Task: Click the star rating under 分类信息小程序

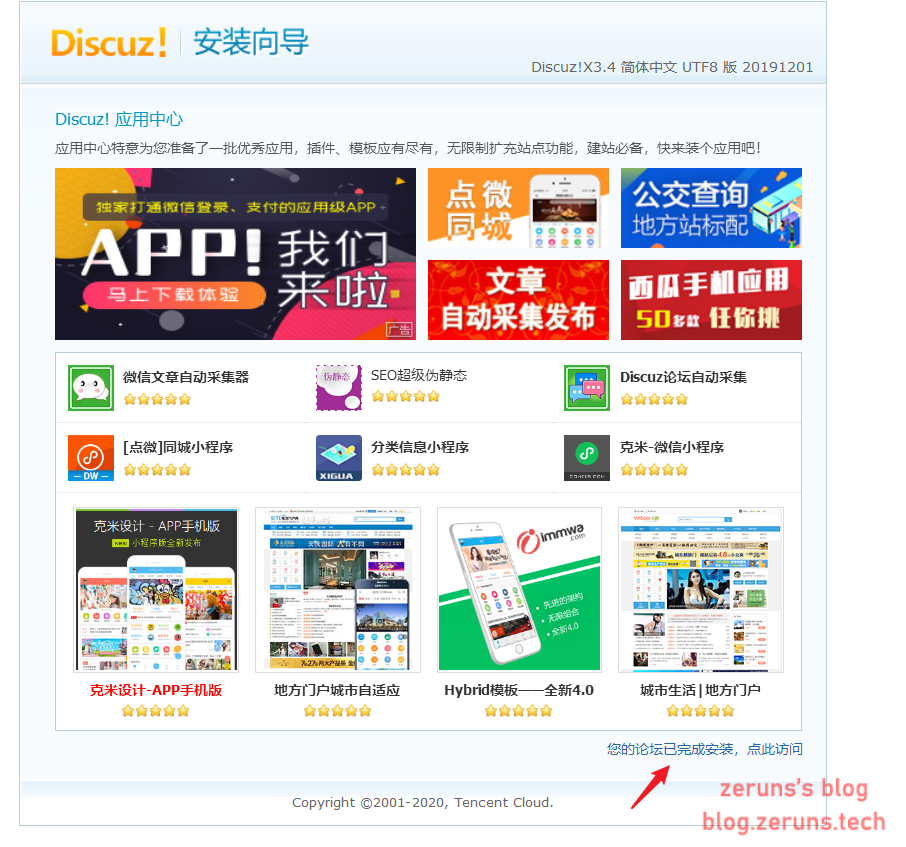Action: point(405,470)
